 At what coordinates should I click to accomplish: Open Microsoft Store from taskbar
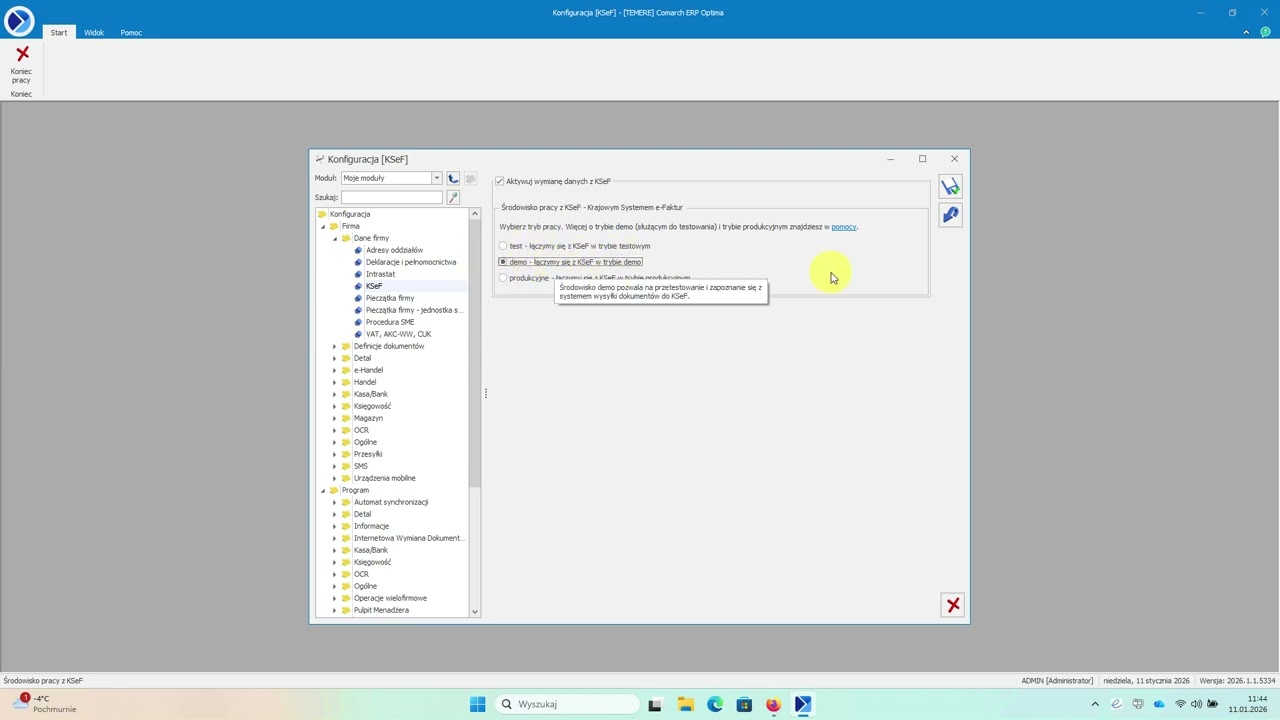(744, 704)
